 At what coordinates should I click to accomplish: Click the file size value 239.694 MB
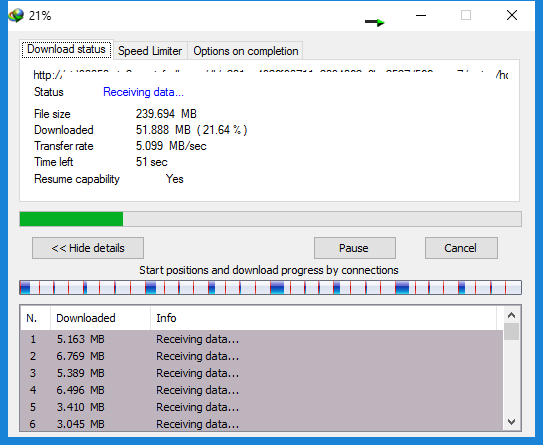(x=166, y=114)
